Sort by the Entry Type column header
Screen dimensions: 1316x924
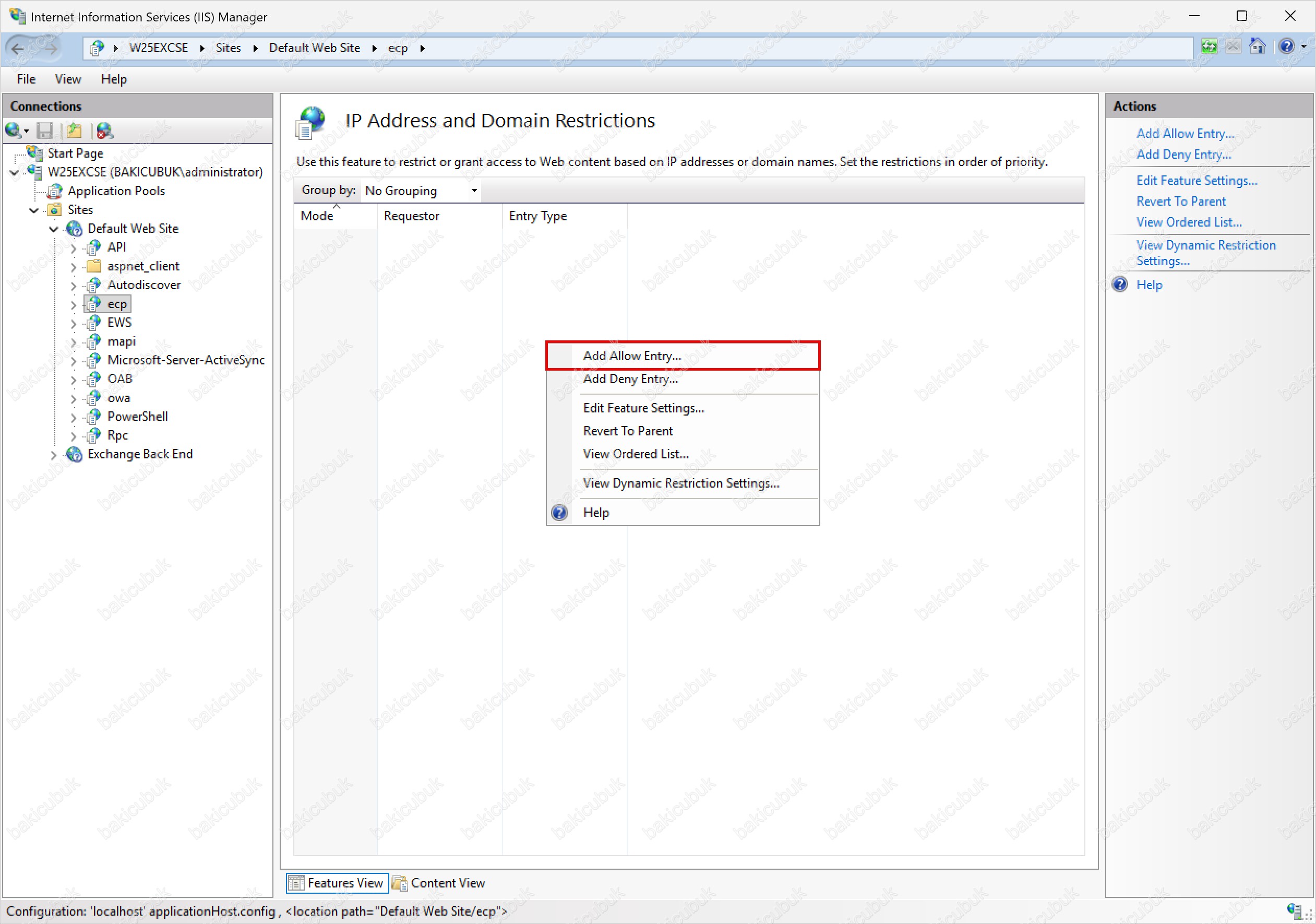tap(565, 216)
